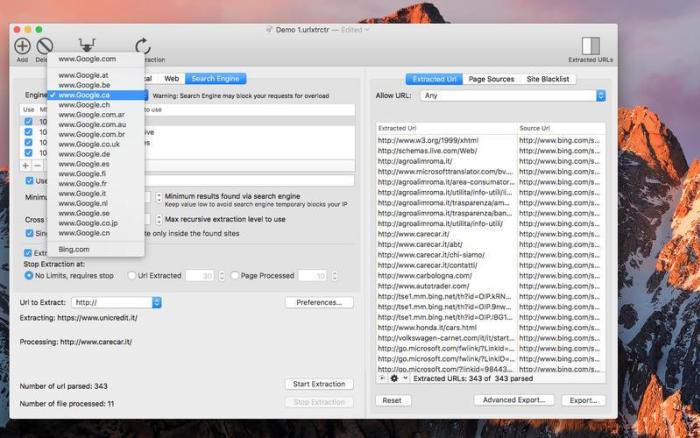Click the Preferences... button

[319, 302]
